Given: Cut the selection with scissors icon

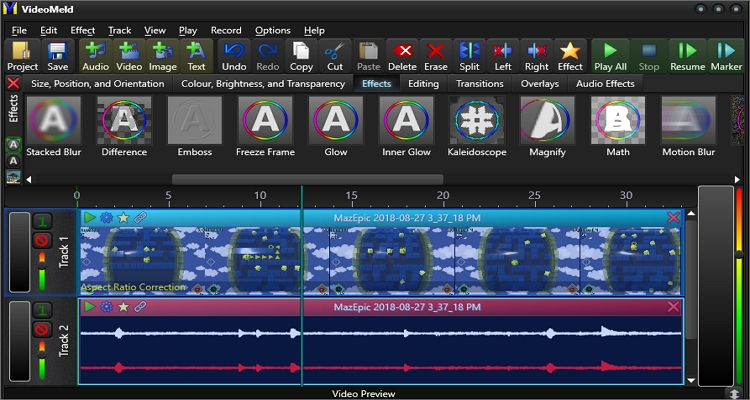Looking at the screenshot, I should [335, 56].
